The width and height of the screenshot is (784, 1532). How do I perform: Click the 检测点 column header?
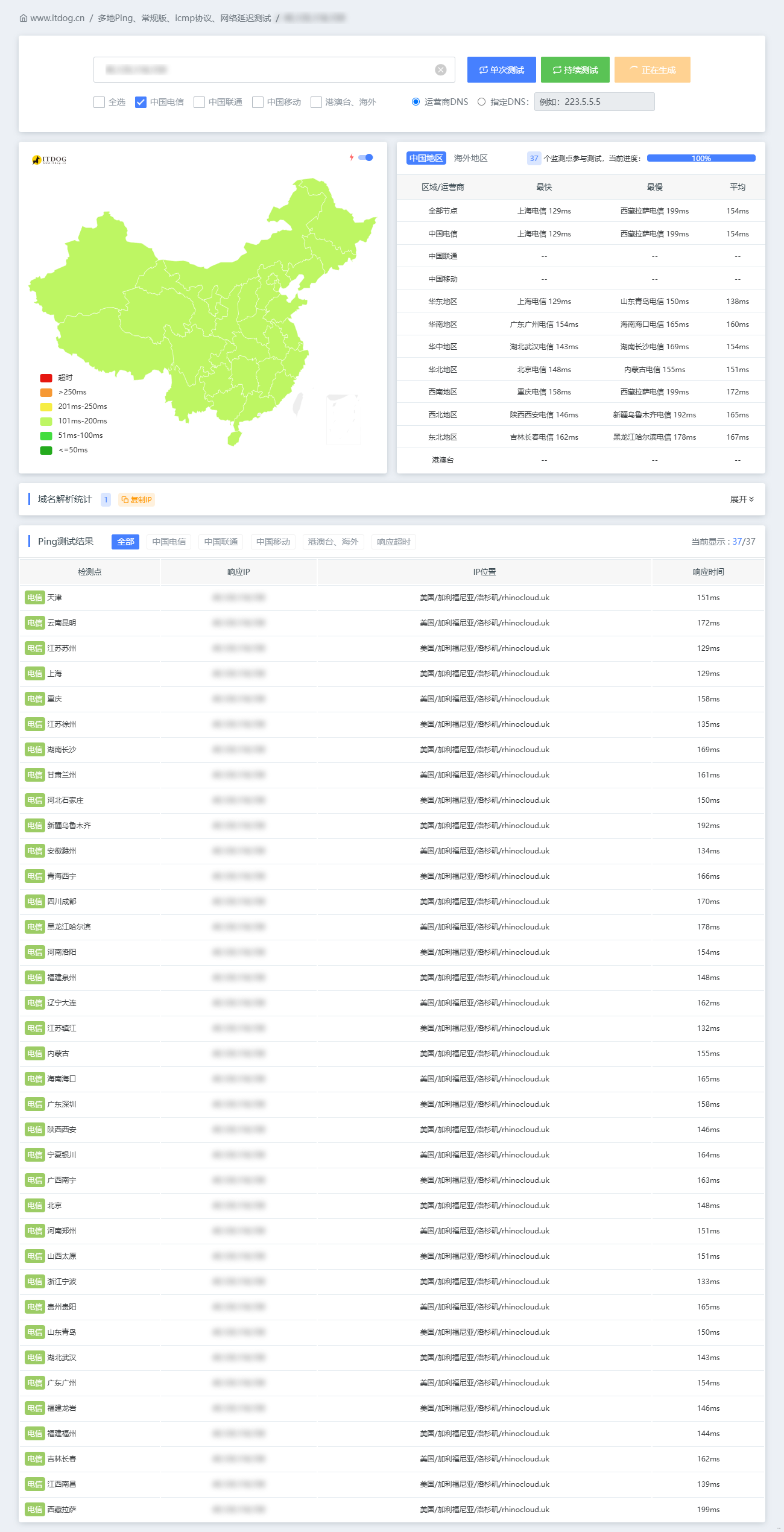[x=89, y=572]
